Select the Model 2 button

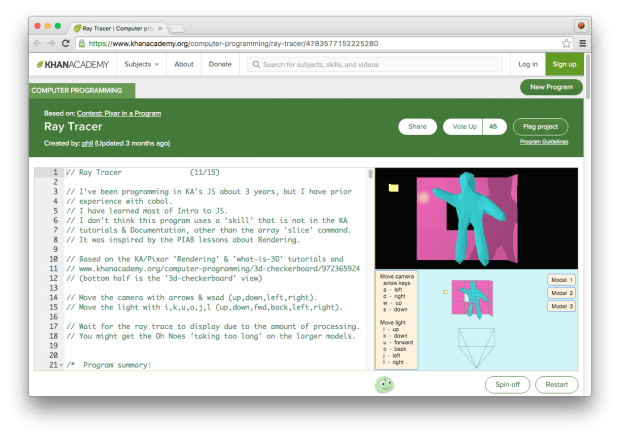pos(562,293)
